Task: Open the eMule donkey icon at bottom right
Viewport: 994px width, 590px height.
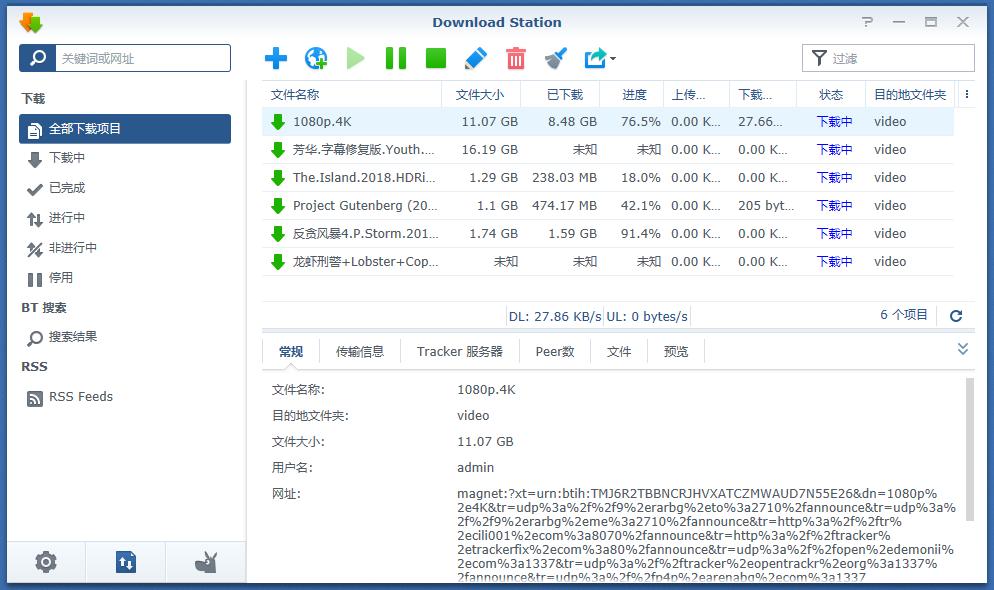Action: [x=204, y=562]
